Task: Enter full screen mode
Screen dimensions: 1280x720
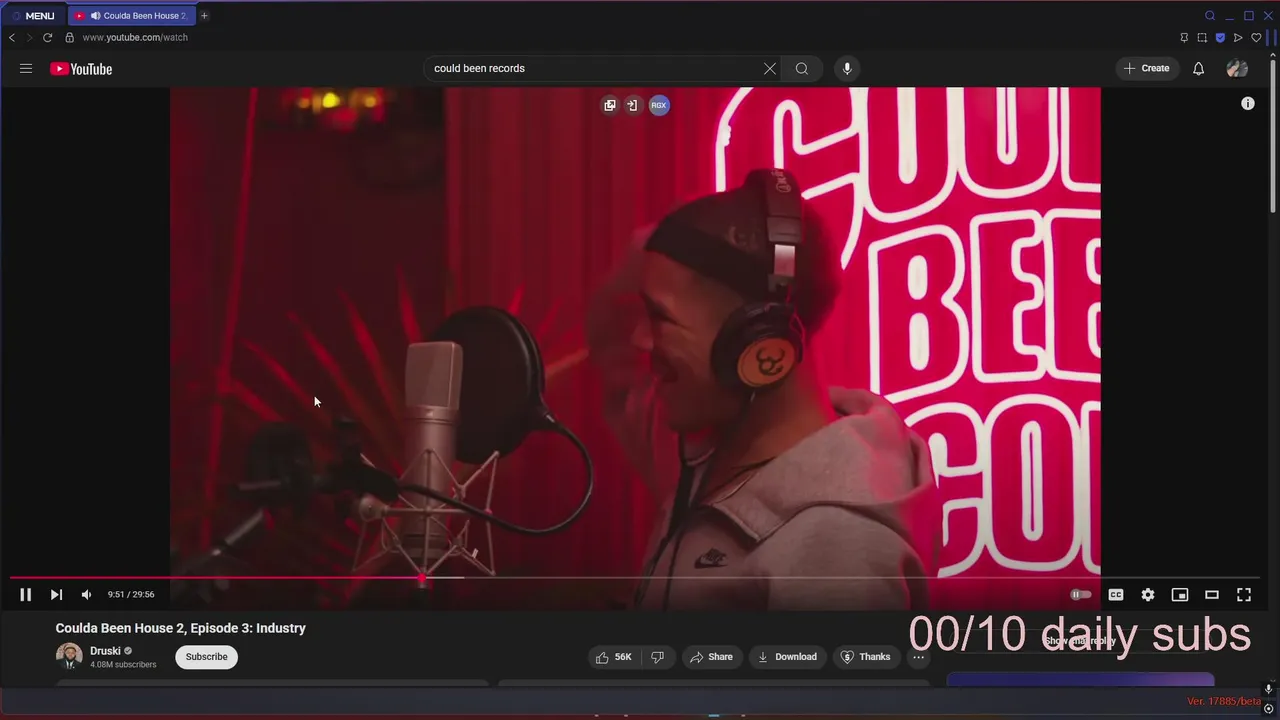Action: point(1244,595)
